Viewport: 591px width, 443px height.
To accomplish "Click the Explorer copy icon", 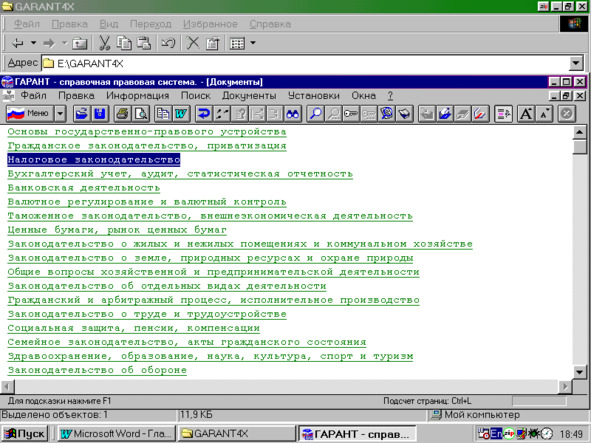I will click(x=124, y=43).
